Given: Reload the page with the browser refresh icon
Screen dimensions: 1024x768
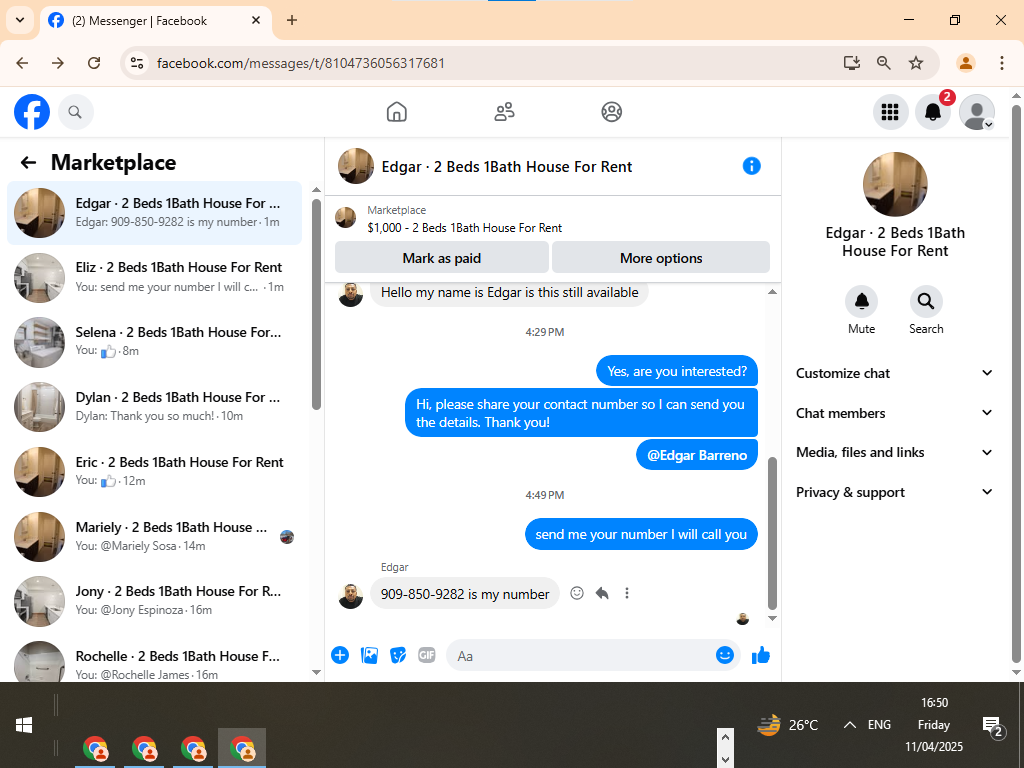Looking at the screenshot, I should (94, 63).
